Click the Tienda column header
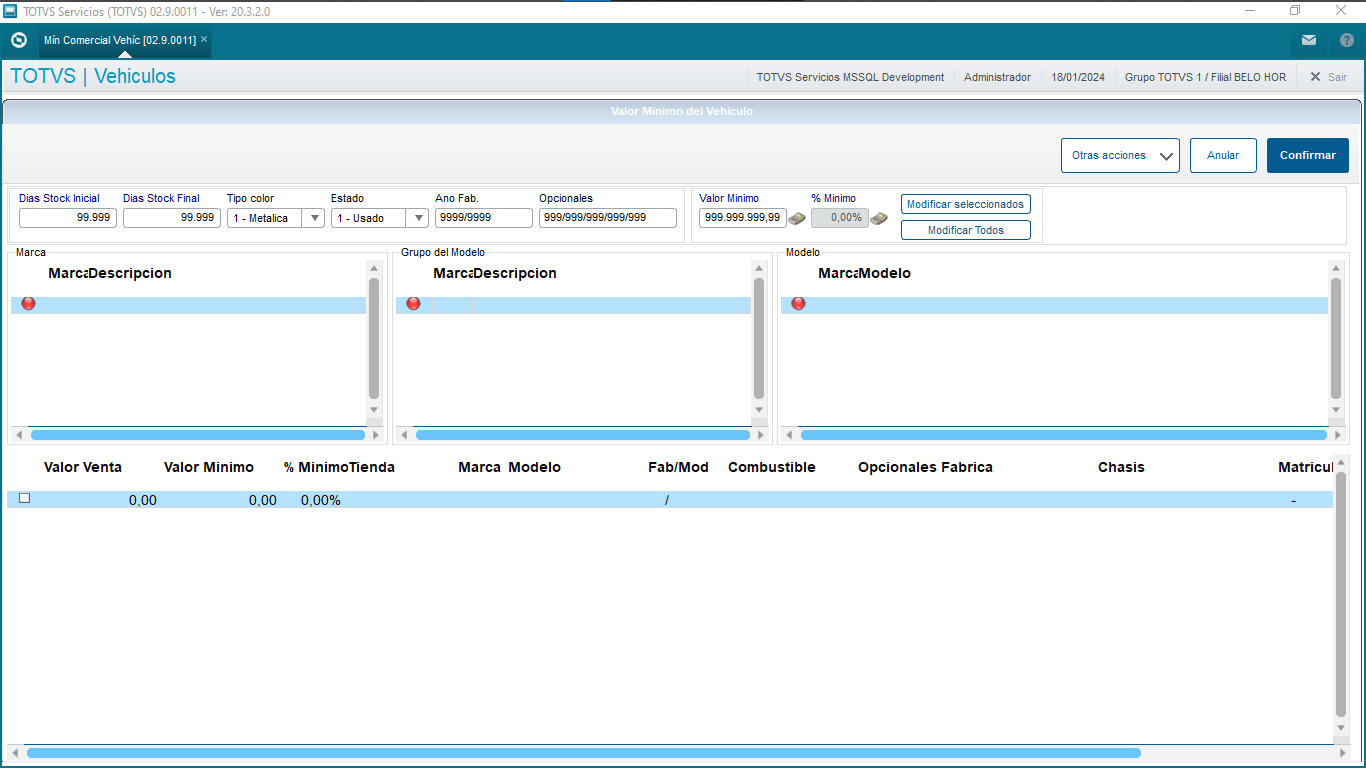The height and width of the screenshot is (768, 1366). click(372, 467)
